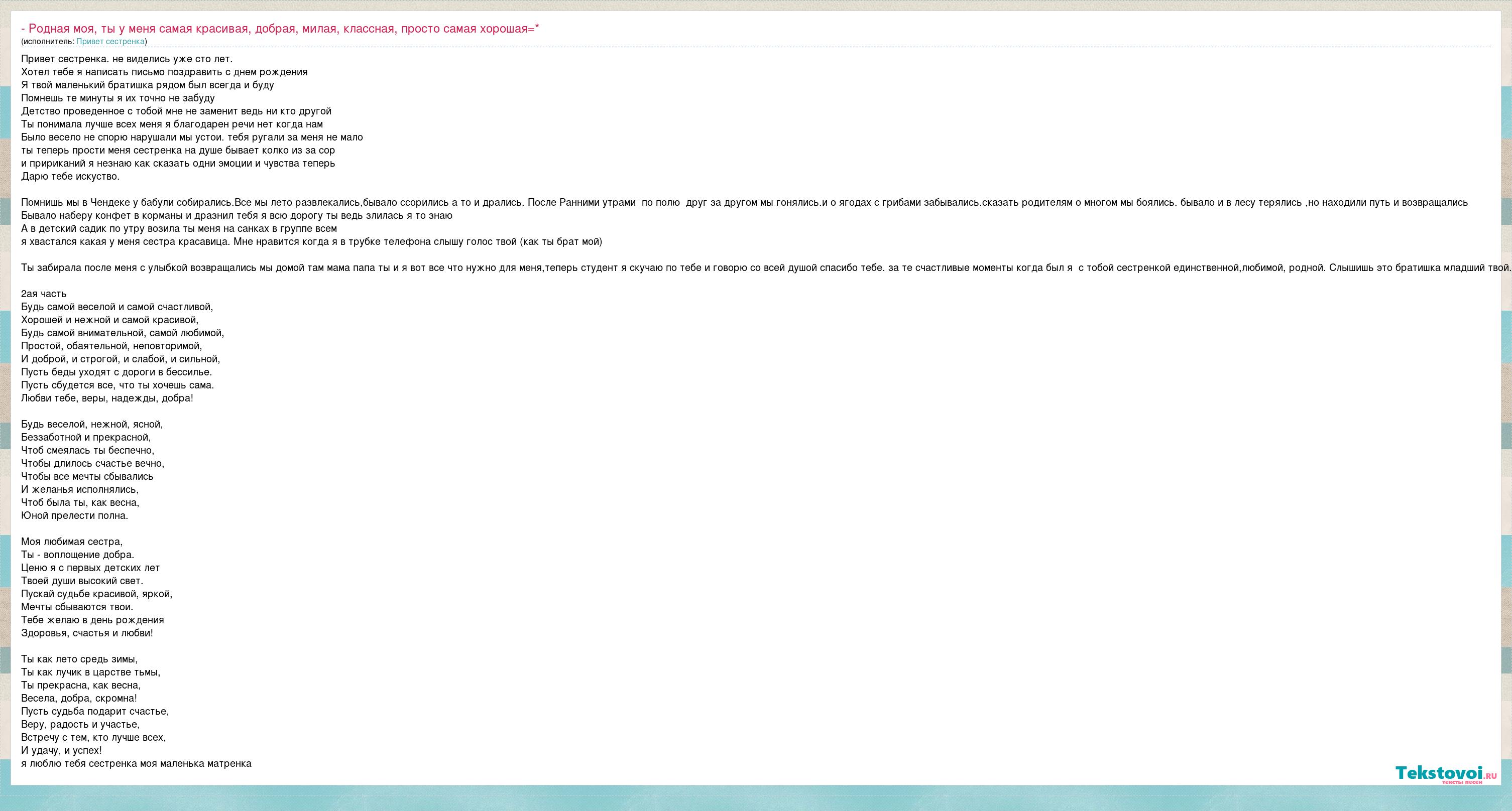Click the line 'Здоровья, счастья и любви!'

[x=87, y=633]
